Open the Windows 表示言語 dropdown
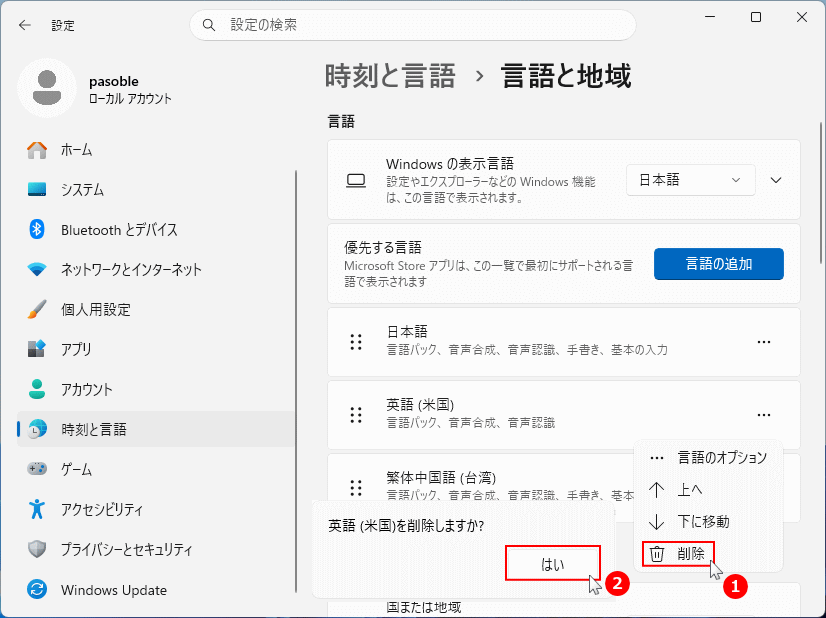Viewport: 826px width, 618px height. [690, 180]
